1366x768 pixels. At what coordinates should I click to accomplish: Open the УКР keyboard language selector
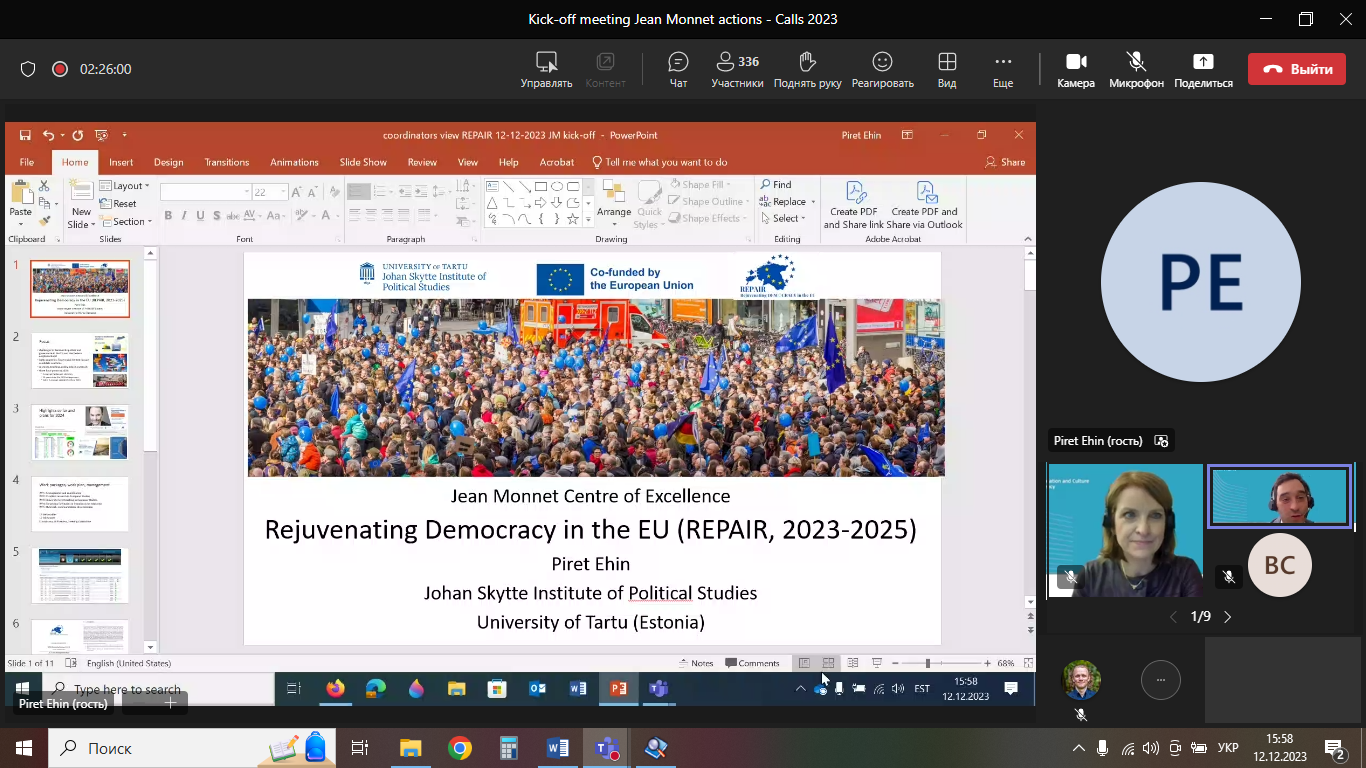tap(1228, 748)
